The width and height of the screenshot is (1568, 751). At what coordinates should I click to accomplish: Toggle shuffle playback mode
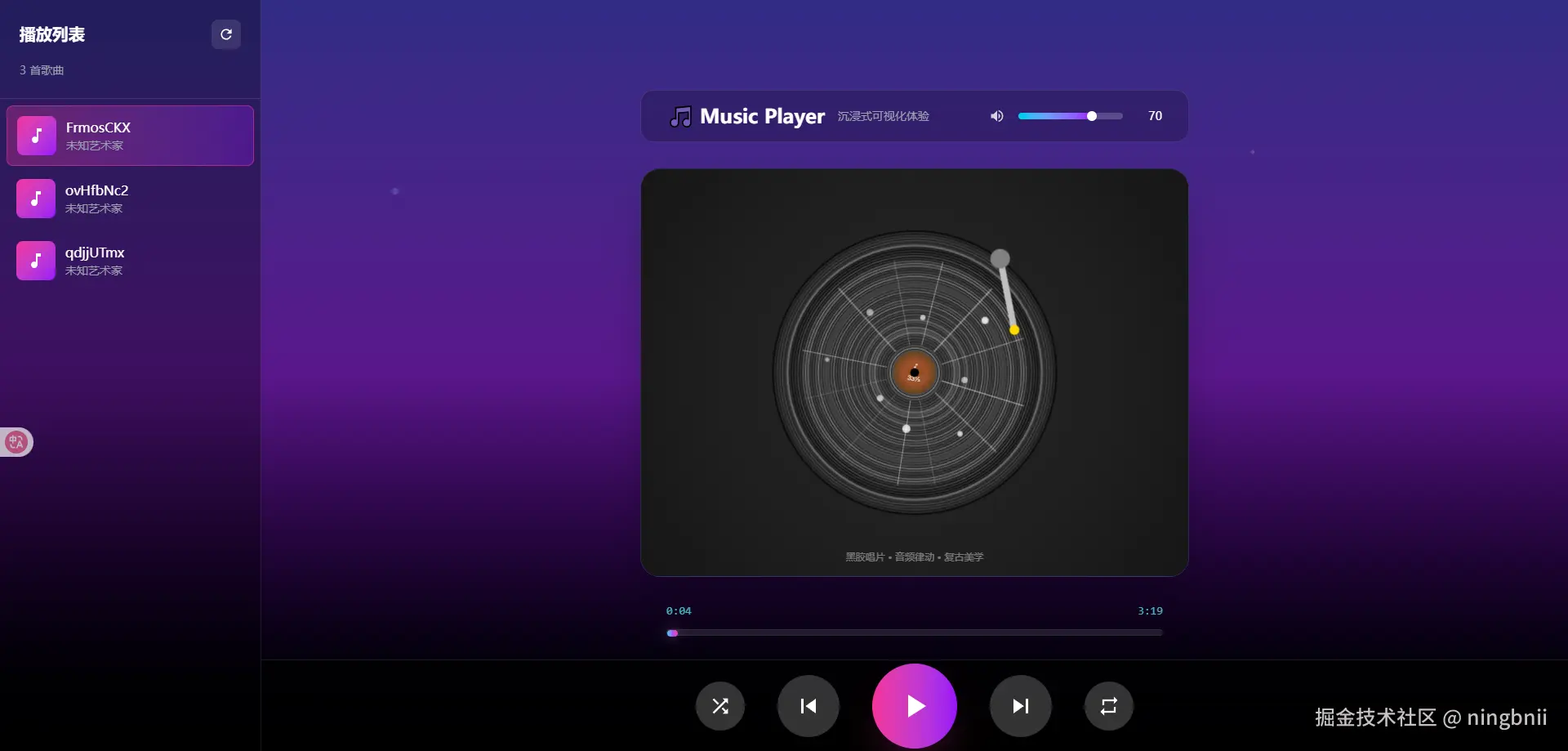[x=720, y=706]
